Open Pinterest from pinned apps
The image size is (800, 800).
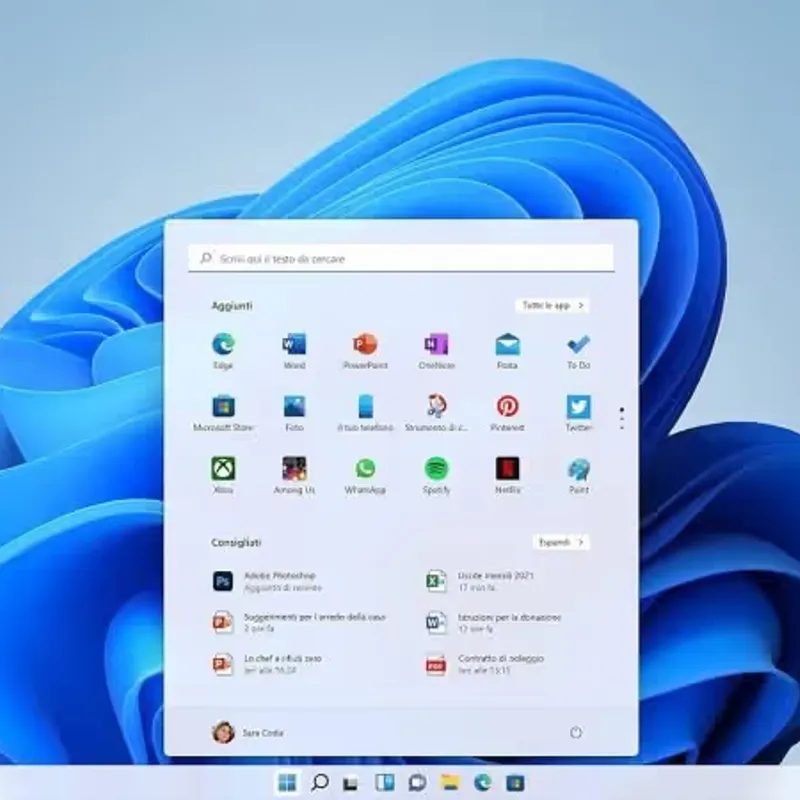coord(508,412)
